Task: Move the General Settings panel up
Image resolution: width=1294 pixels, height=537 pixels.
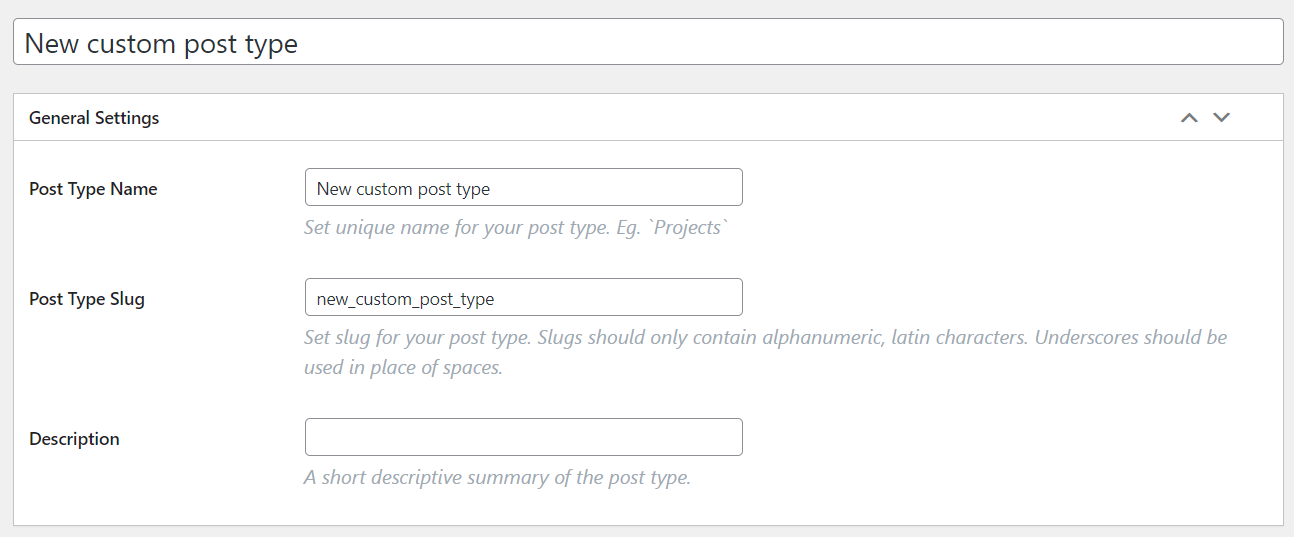Action: [x=1189, y=118]
